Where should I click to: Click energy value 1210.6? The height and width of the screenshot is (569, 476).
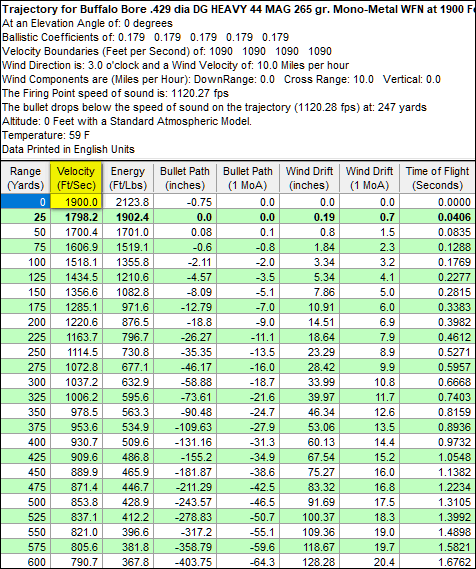tap(128, 277)
